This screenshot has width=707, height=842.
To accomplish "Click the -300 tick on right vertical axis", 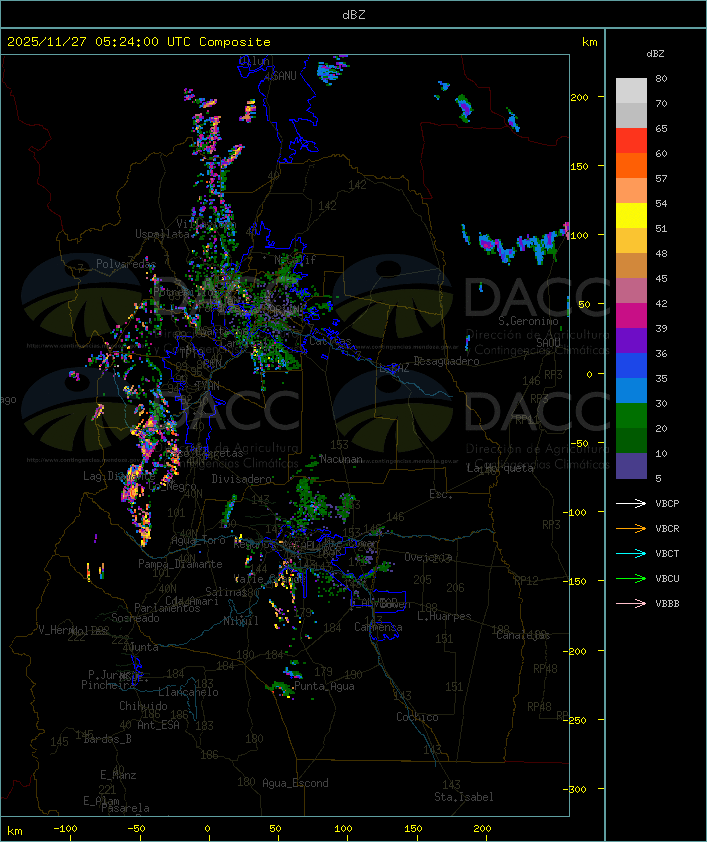I will point(577,789).
